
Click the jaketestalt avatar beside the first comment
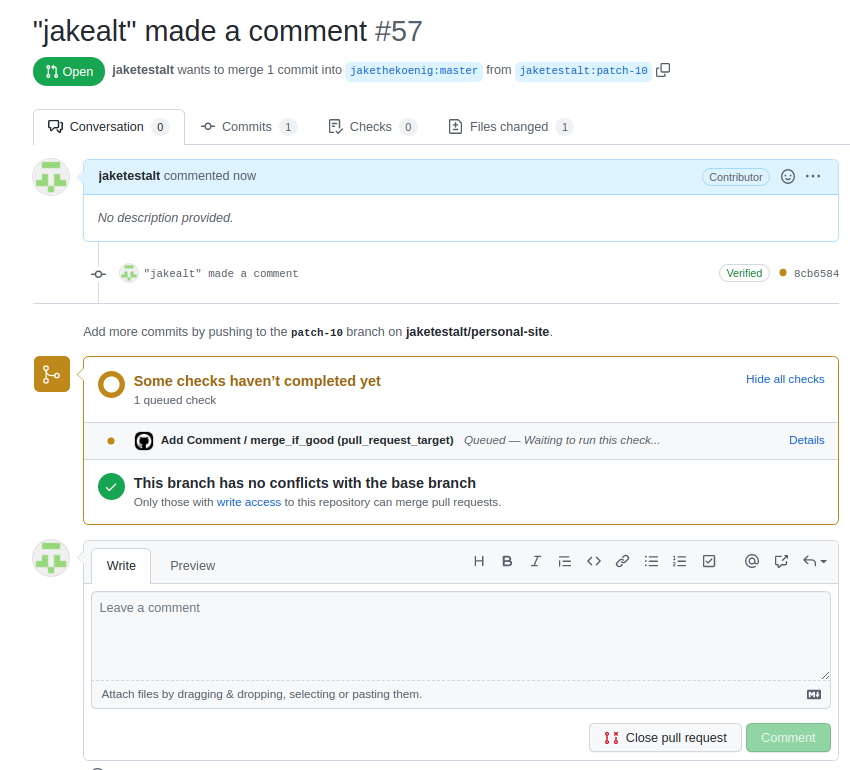[51, 177]
